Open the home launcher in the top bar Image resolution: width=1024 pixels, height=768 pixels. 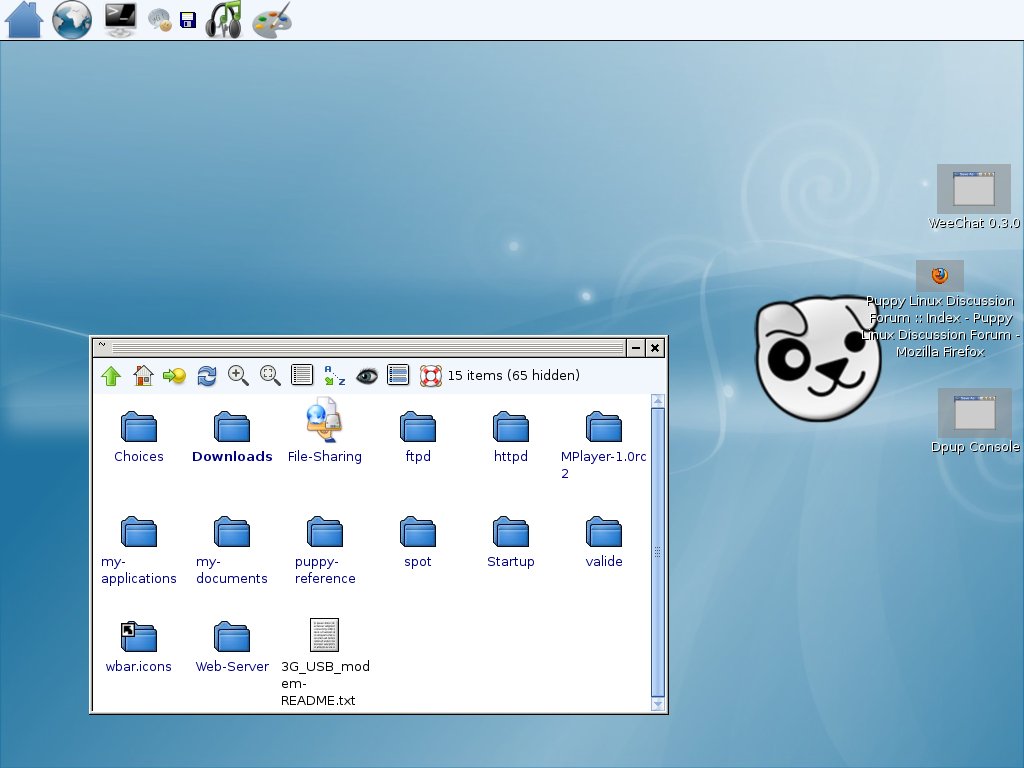[24, 20]
